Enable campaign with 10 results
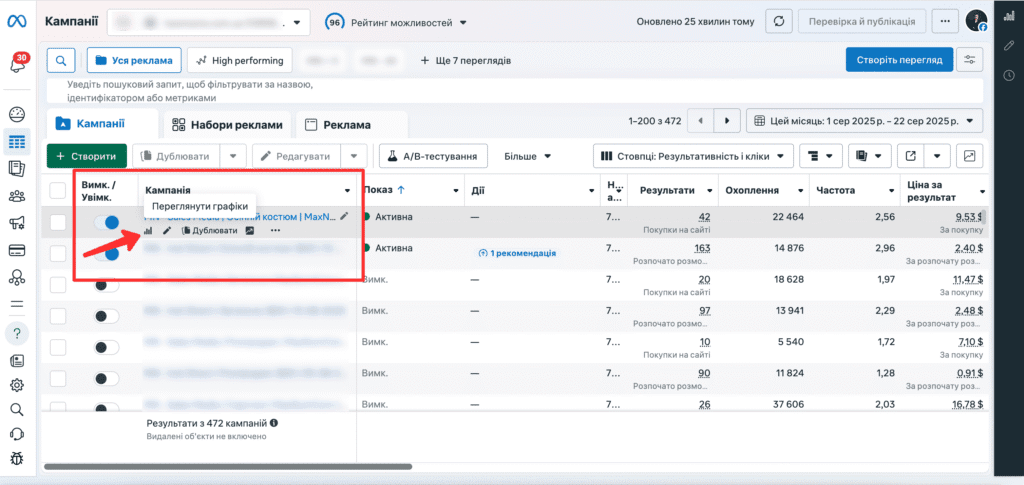This screenshot has height=485, width=1024. [x=106, y=347]
